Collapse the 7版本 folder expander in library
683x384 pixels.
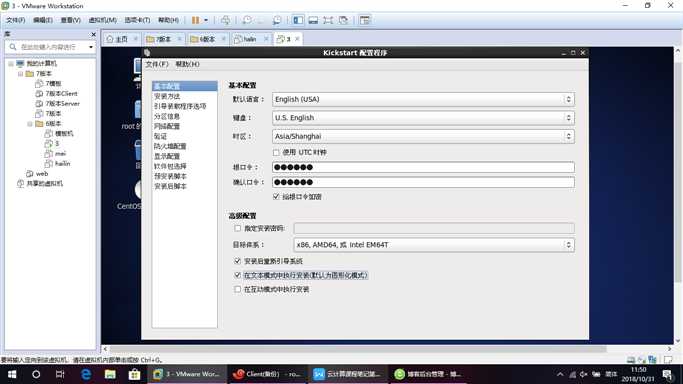pos(20,74)
